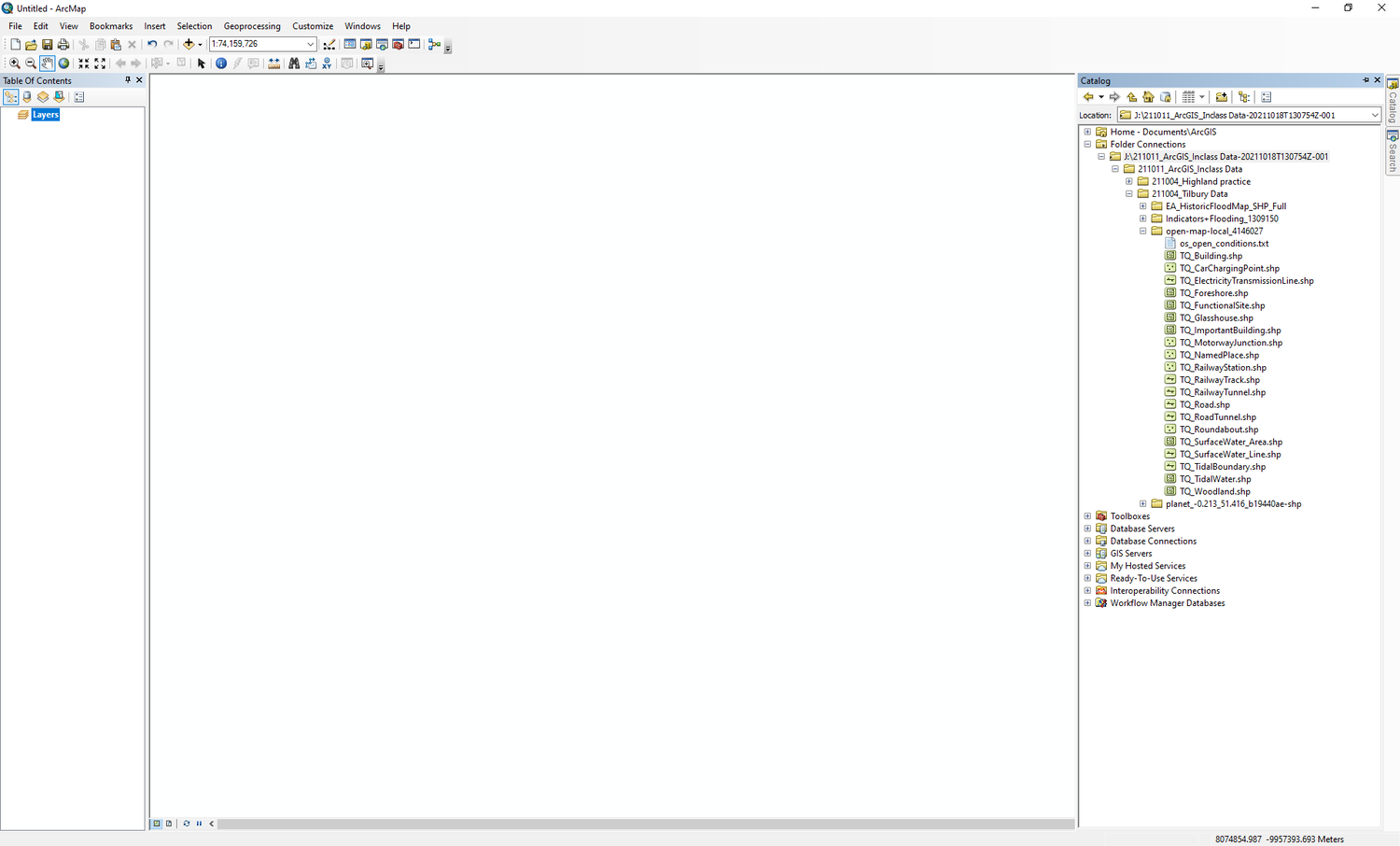1400x846 pixels.
Task: Click the Full Extent globe icon
Action: click(63, 63)
